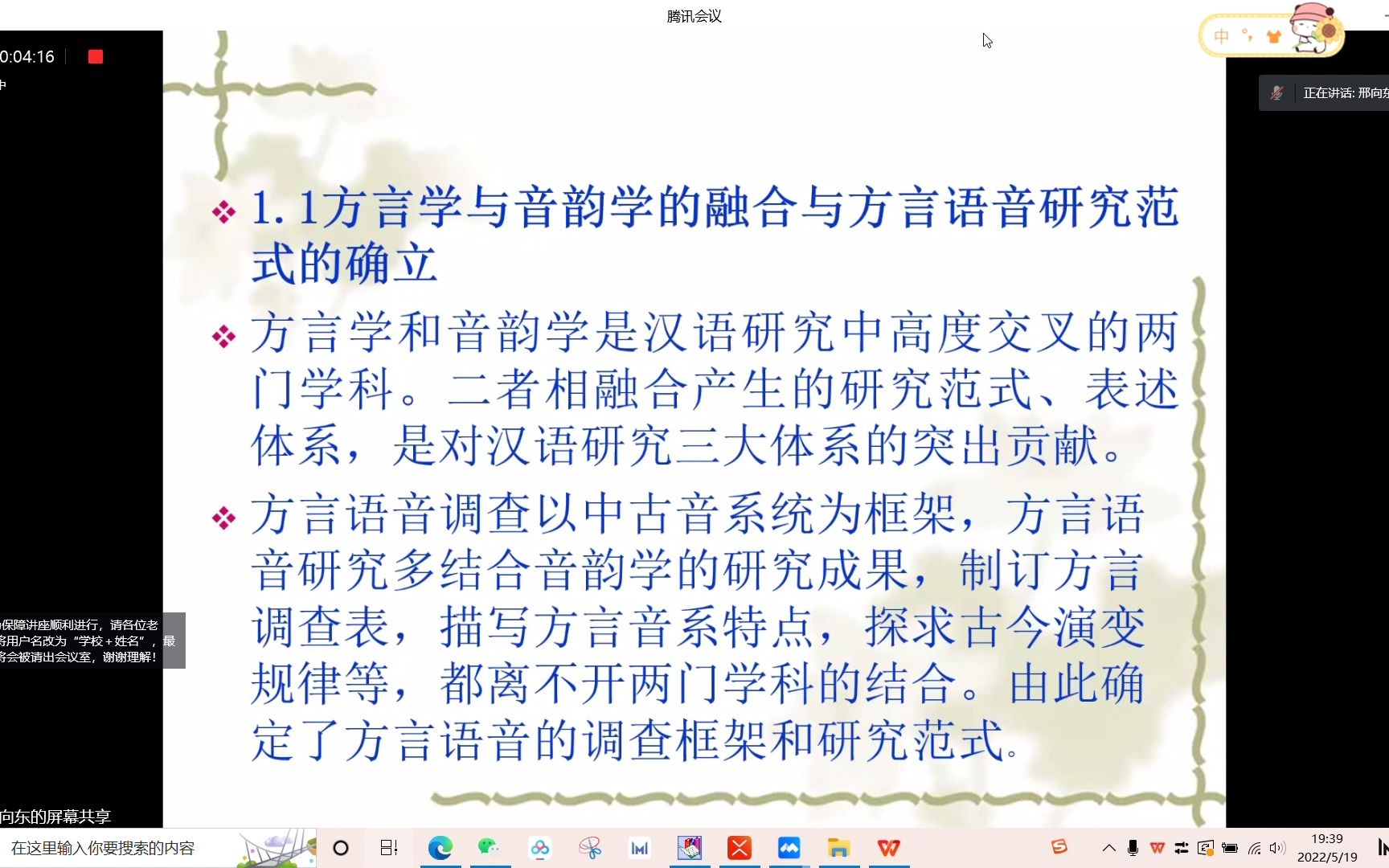Click the 腾讯会议 window title
Viewport: 1389px width, 868px height.
pos(694,16)
